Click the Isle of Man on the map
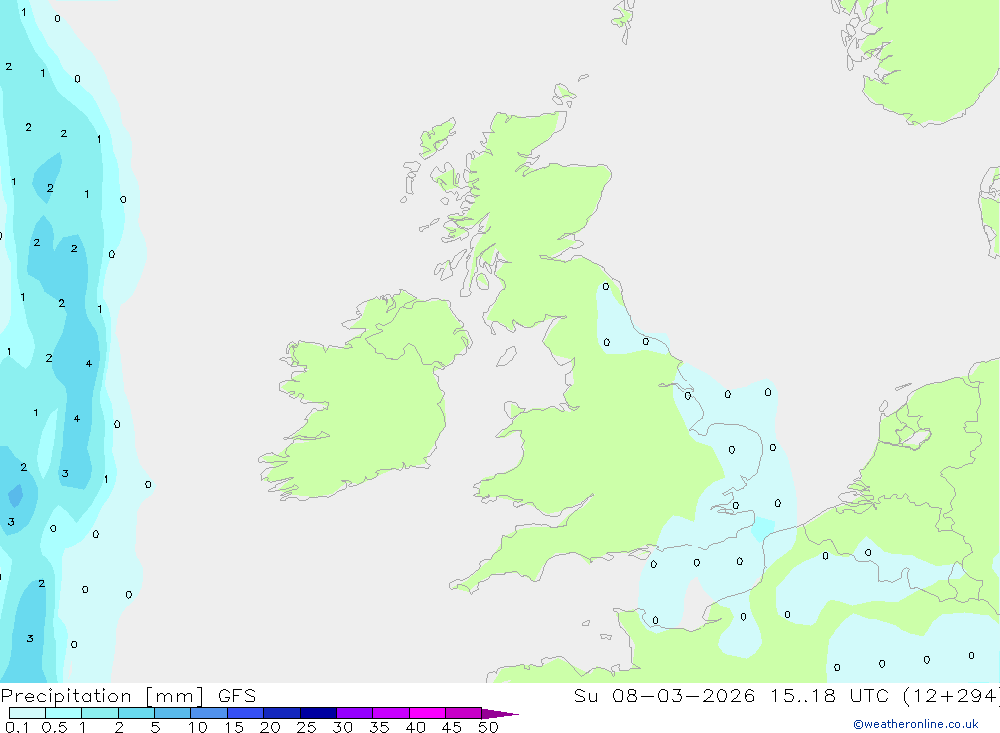 click(x=506, y=356)
